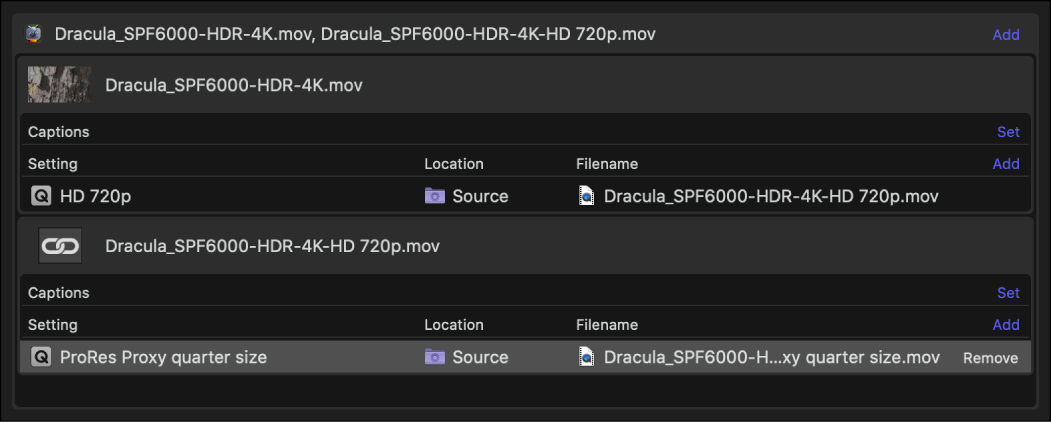
Task: Add a setting to the first job
Action: coord(1006,164)
